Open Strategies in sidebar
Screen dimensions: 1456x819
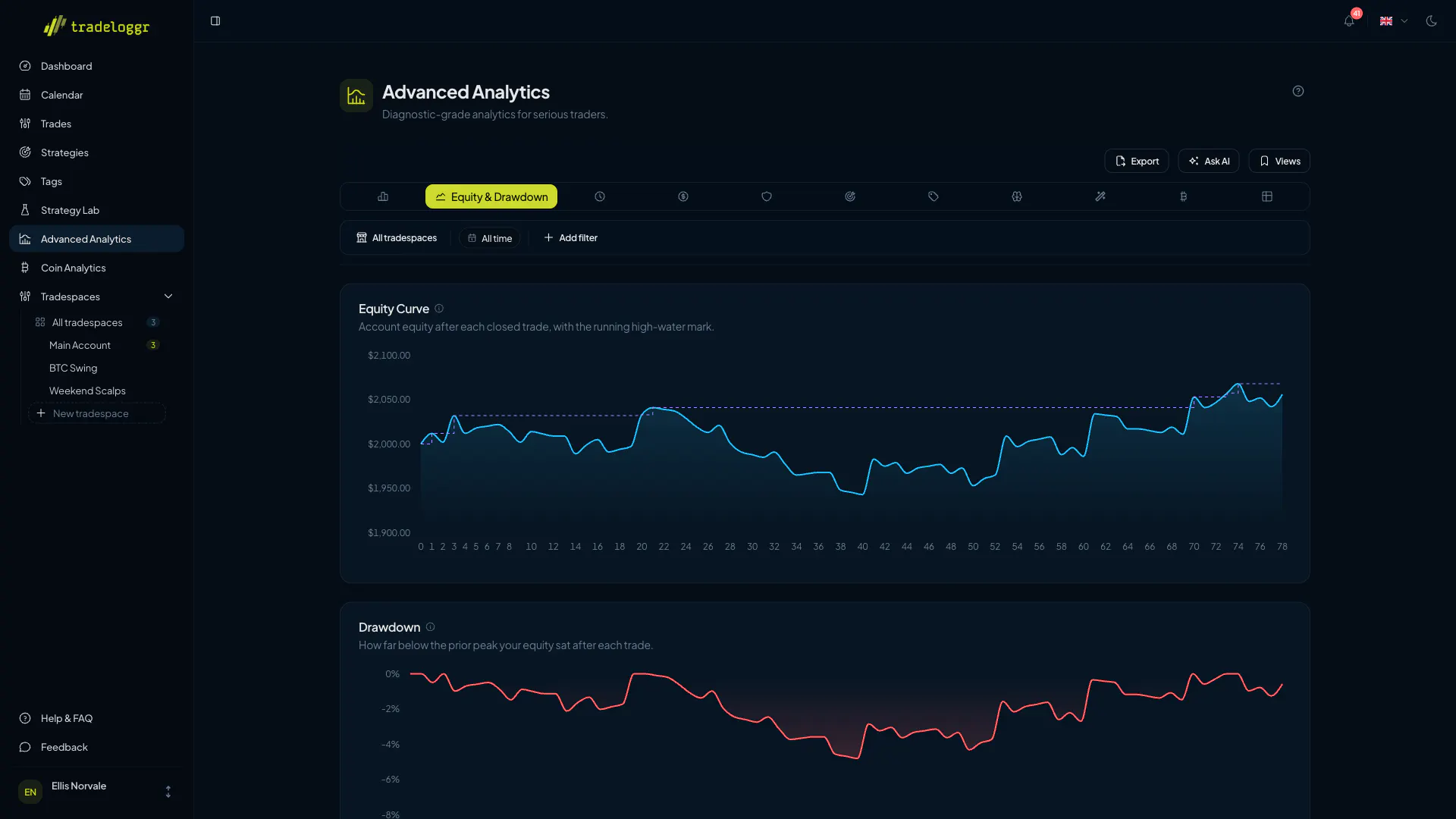click(x=96, y=152)
